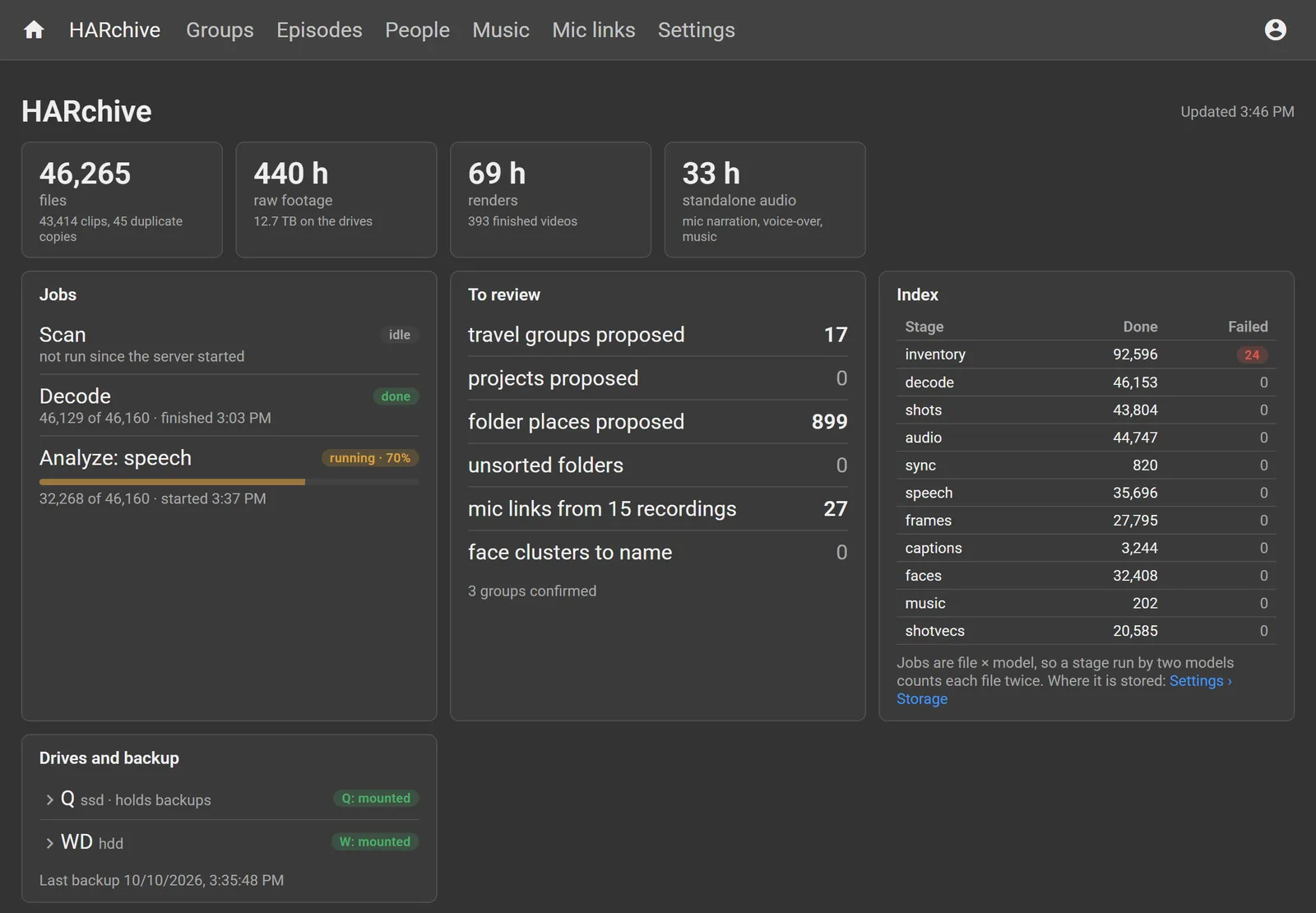Open face clusters to name row

657,553
